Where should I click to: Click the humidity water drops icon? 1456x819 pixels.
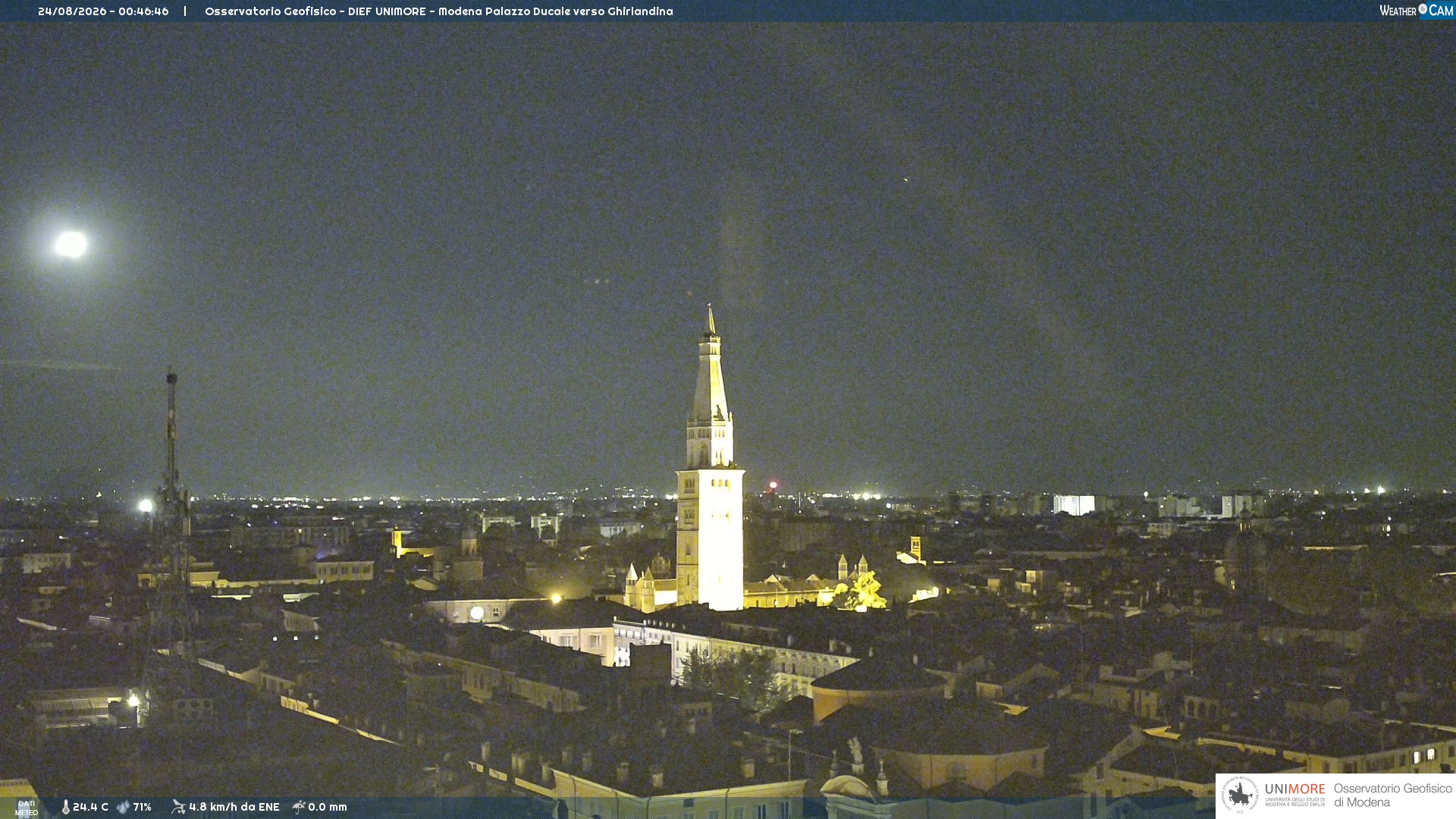(x=123, y=807)
